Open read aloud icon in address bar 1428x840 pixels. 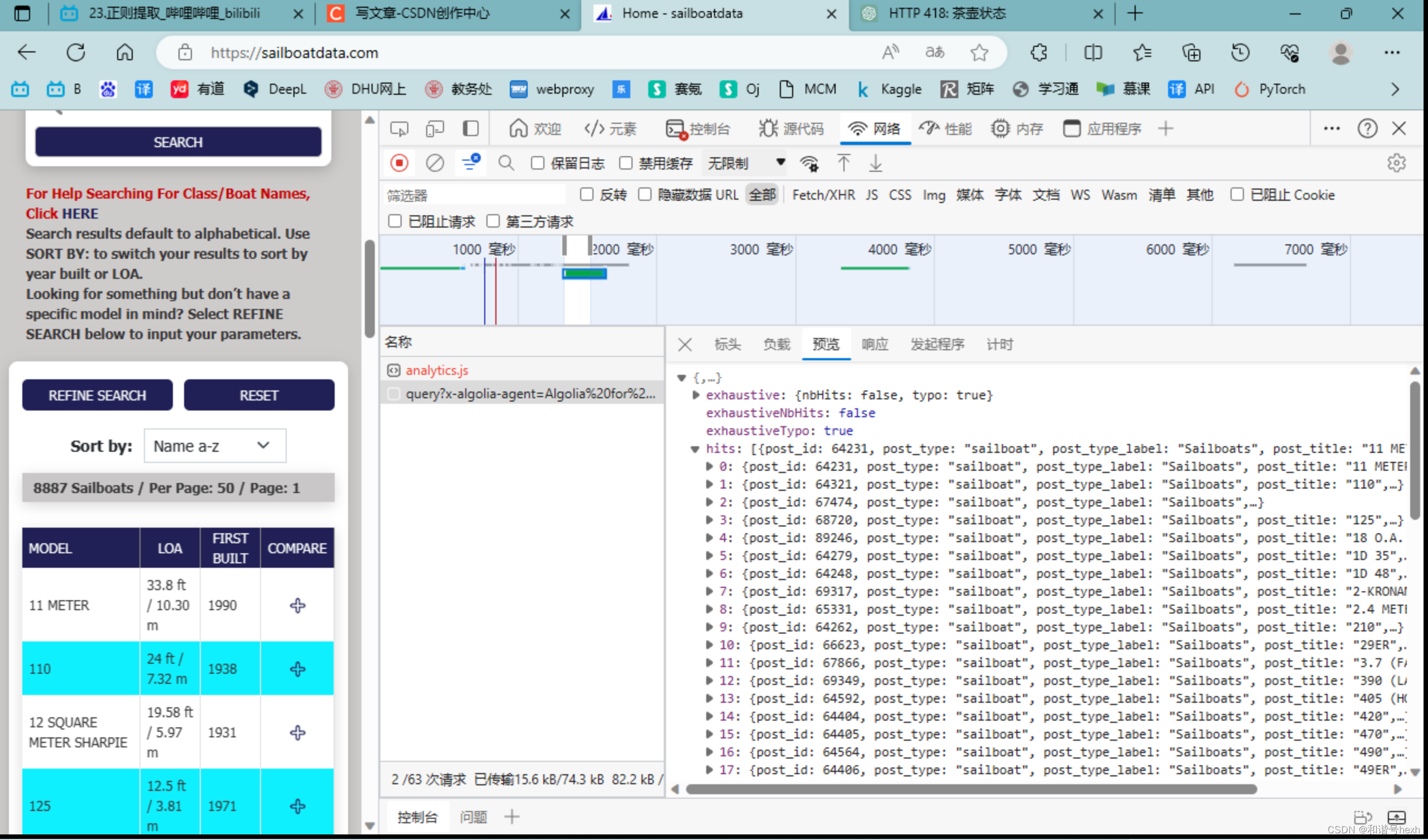(890, 53)
